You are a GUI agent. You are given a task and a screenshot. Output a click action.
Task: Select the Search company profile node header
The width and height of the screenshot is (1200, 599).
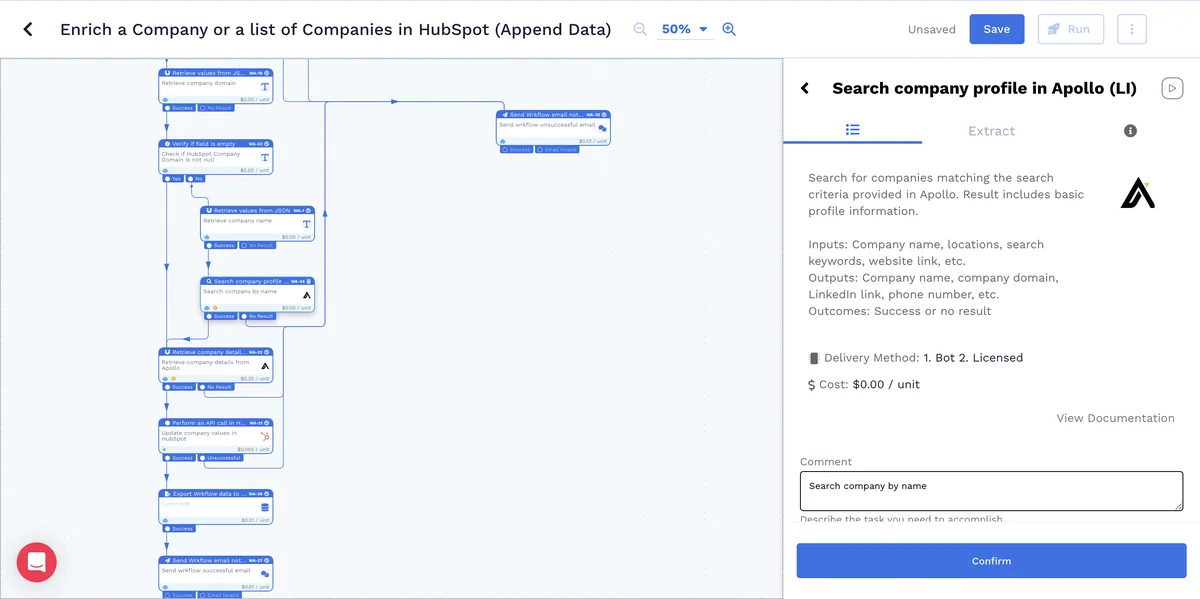258,282
